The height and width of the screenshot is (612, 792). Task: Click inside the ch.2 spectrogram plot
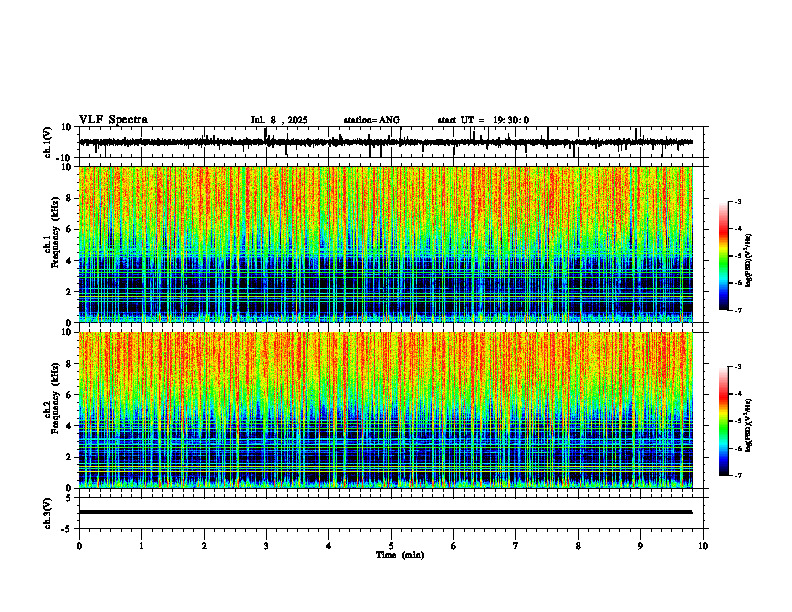pos(385,410)
